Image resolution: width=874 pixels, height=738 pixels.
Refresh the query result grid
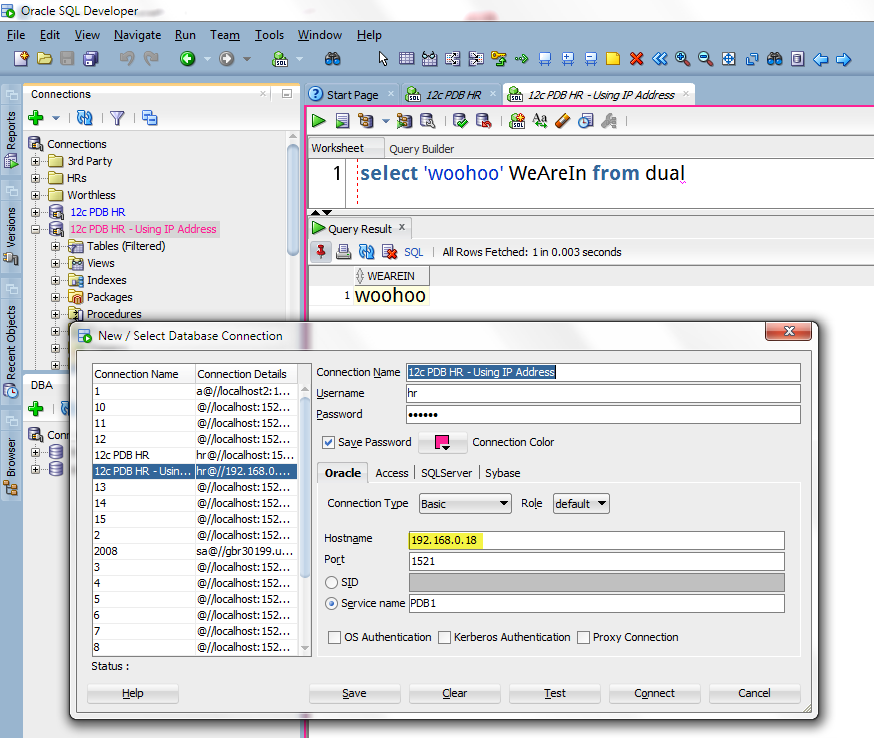[x=366, y=252]
